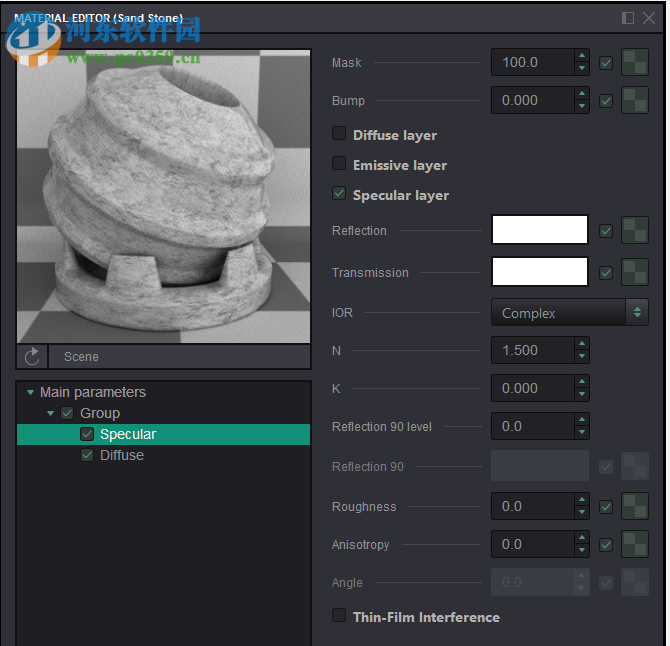This screenshot has height=646, width=670.
Task: Decrease the Bump value with the down arrow
Action: click(x=582, y=106)
